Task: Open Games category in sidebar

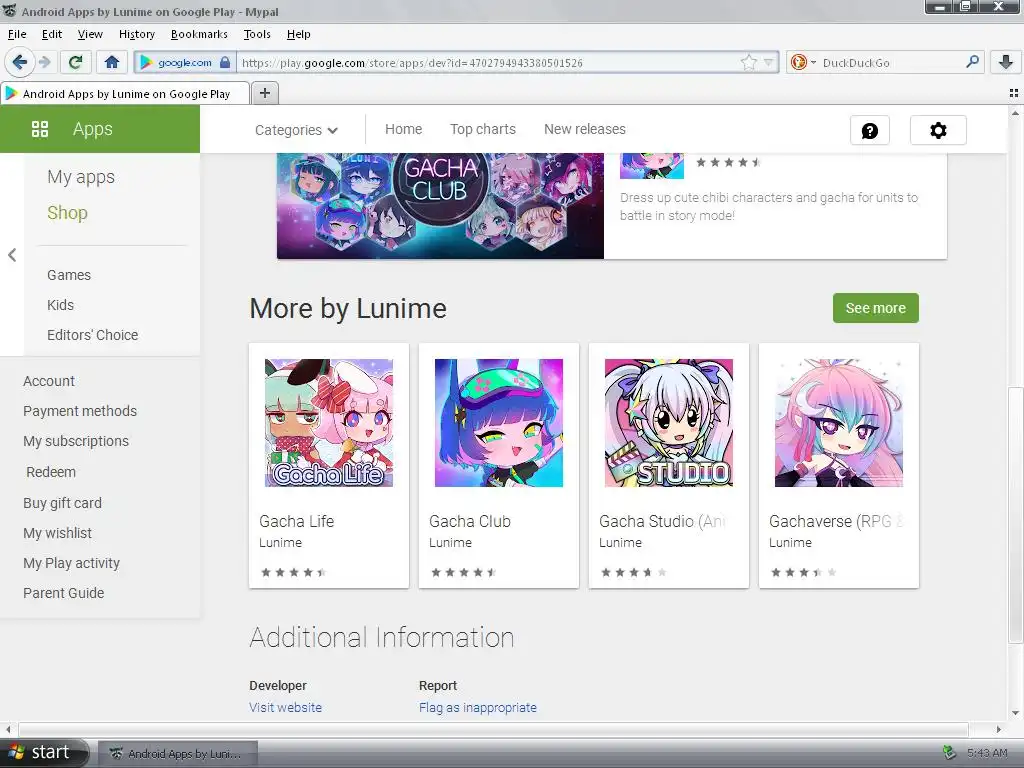Action: (x=69, y=275)
